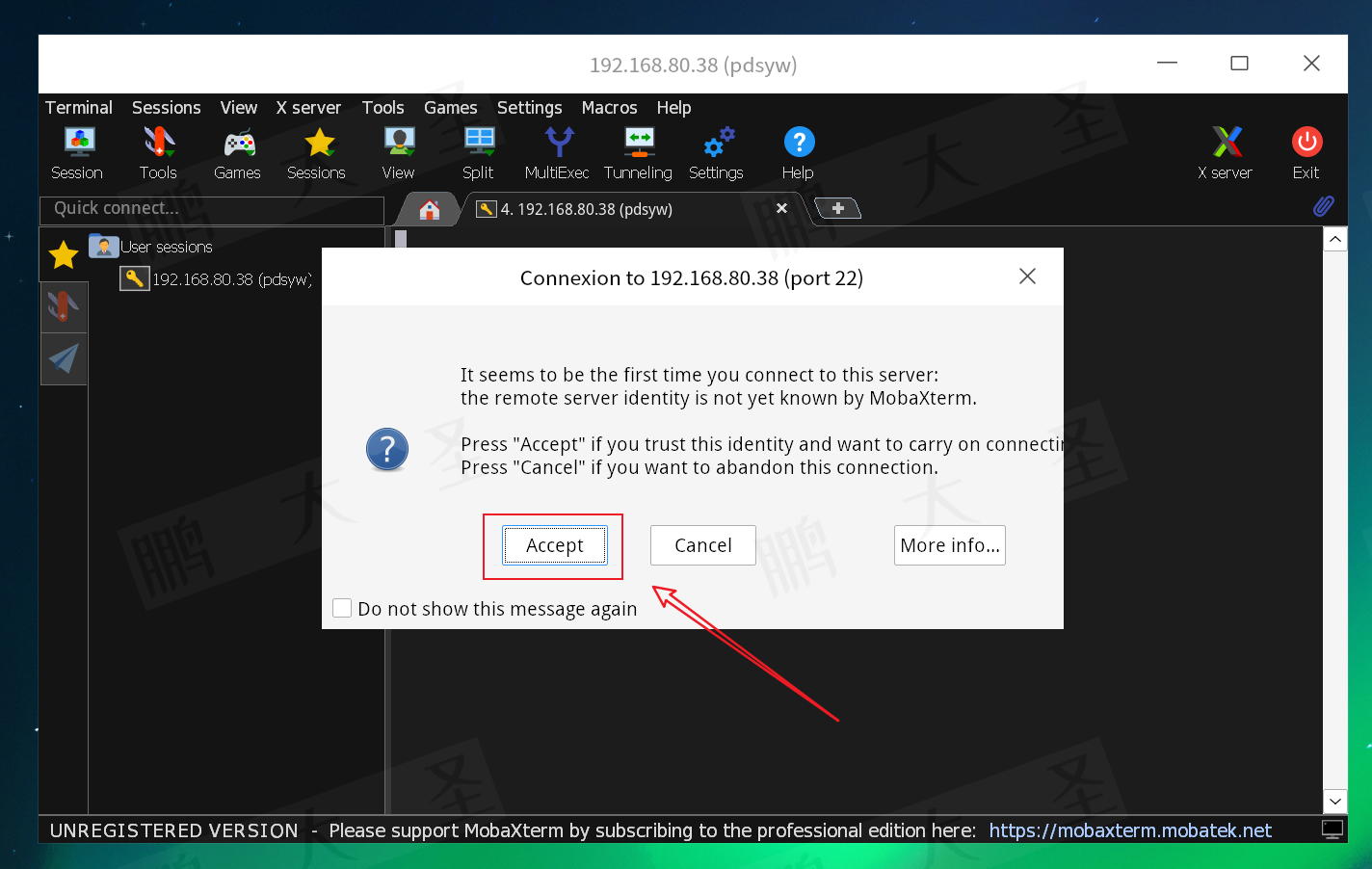1372x869 pixels.
Task: Click the terminal scrollbar up arrow
Action: coord(1334,239)
